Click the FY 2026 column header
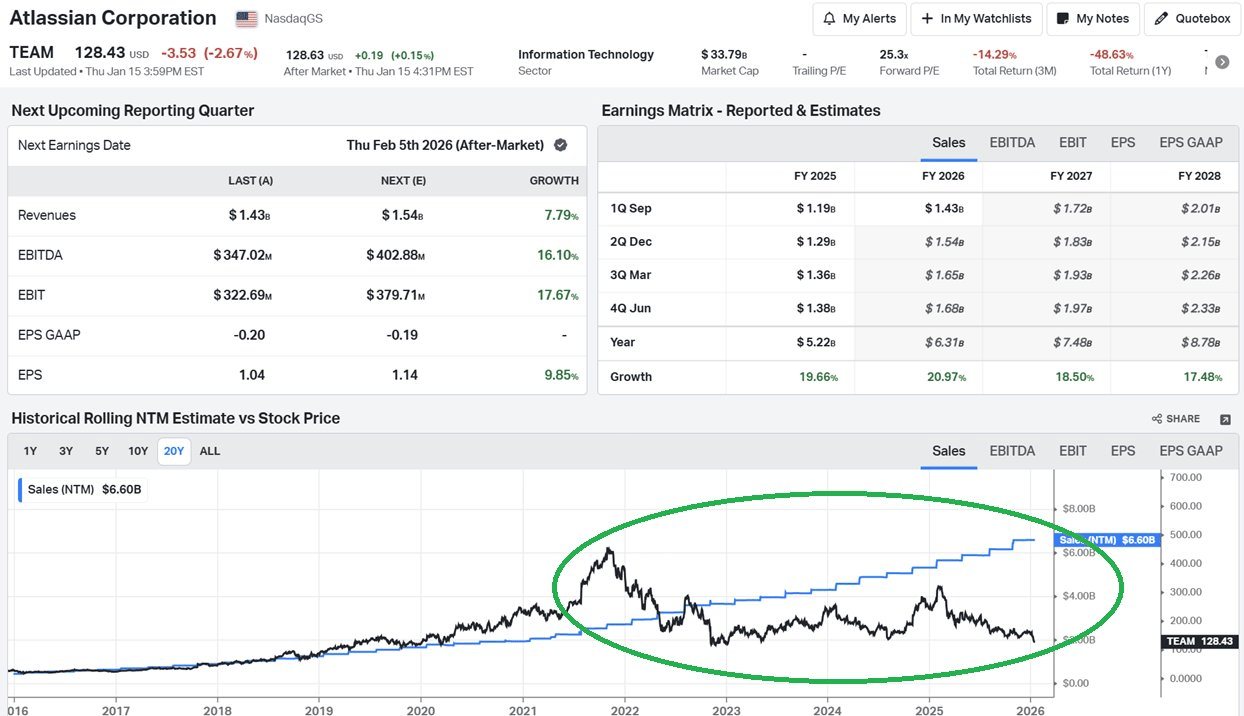The image size is (1244, 716). [943, 176]
